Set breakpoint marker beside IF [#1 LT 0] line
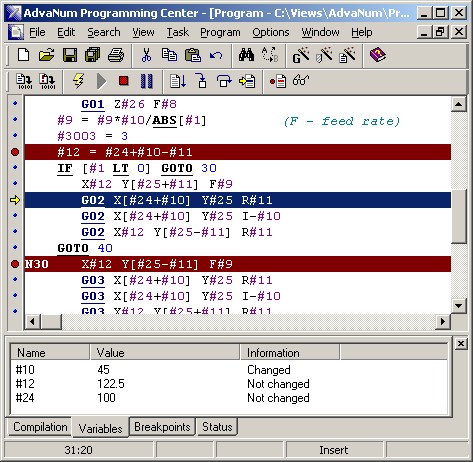Screen dimensions: 473x462 pos(15,168)
